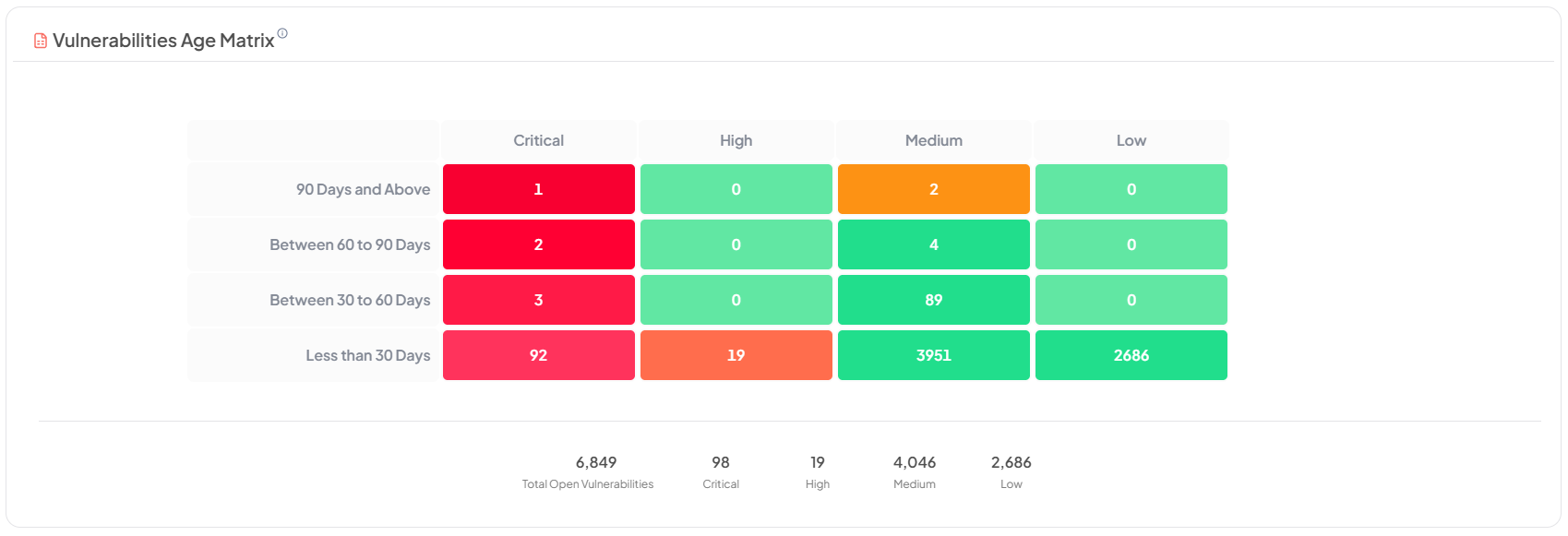Click the Low cell showing 2686
Image resolution: width=1568 pixels, height=536 pixels.
(1131, 355)
